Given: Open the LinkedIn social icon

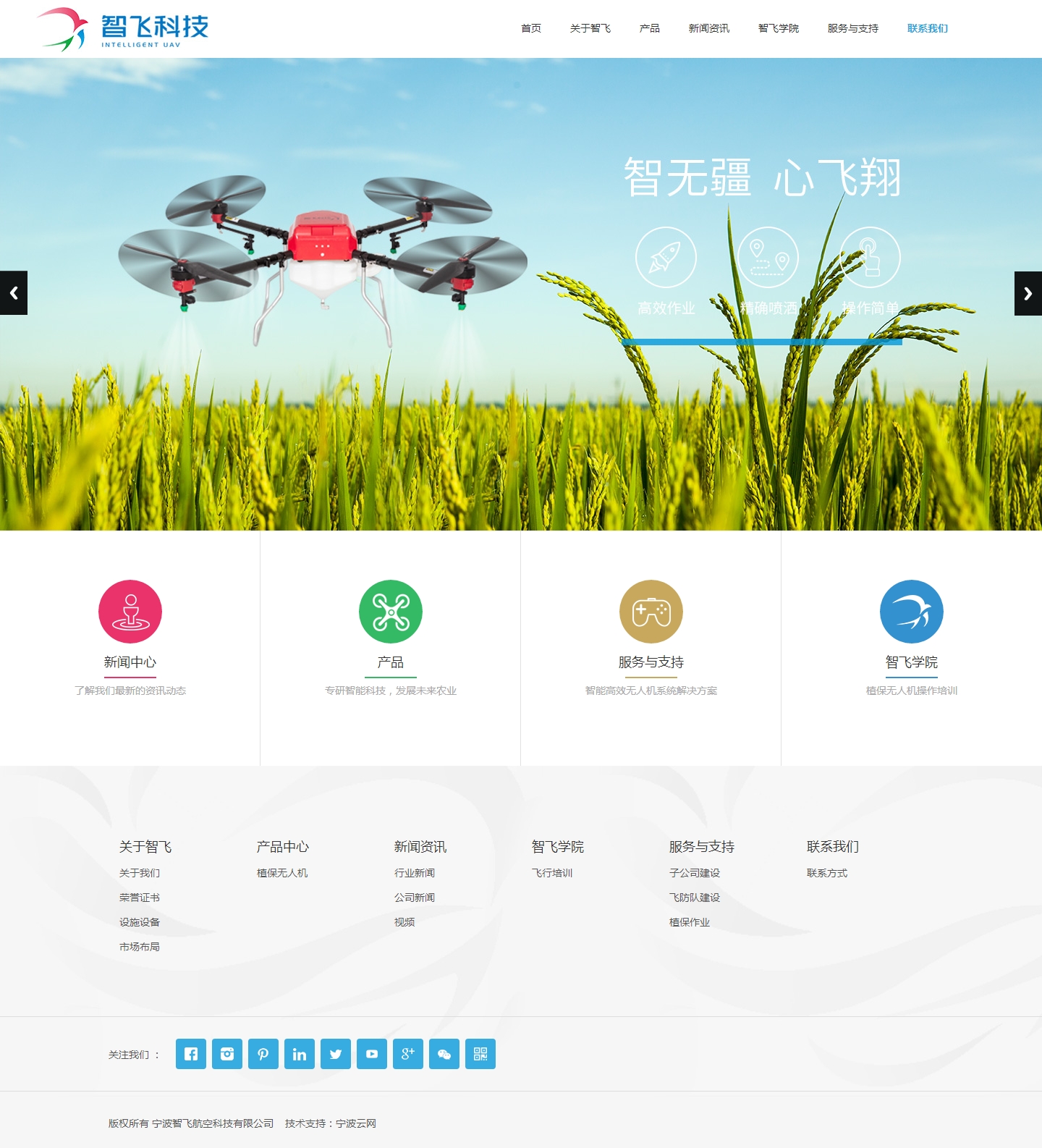Looking at the screenshot, I should pyautogui.click(x=300, y=1054).
